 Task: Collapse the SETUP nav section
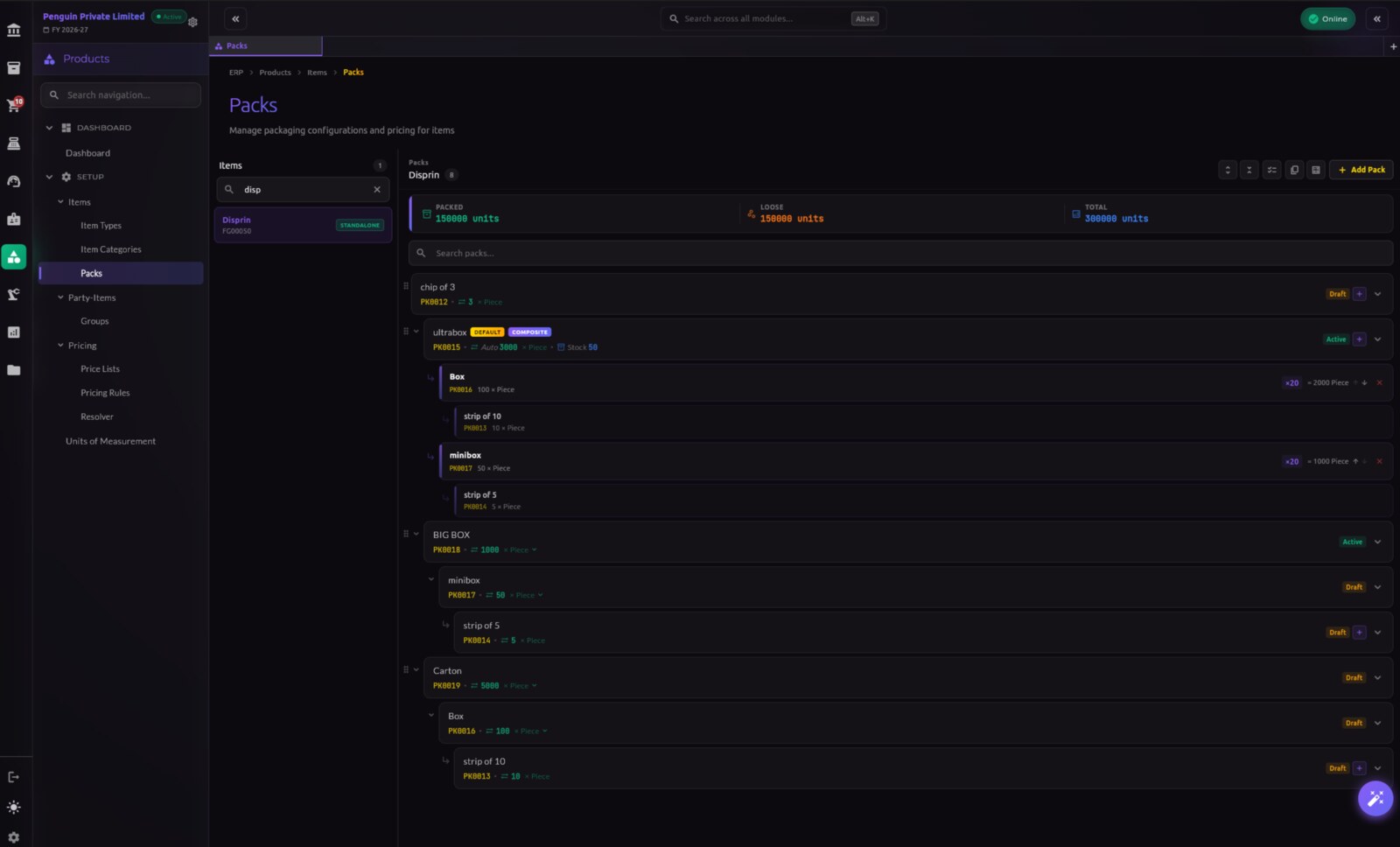click(x=49, y=177)
